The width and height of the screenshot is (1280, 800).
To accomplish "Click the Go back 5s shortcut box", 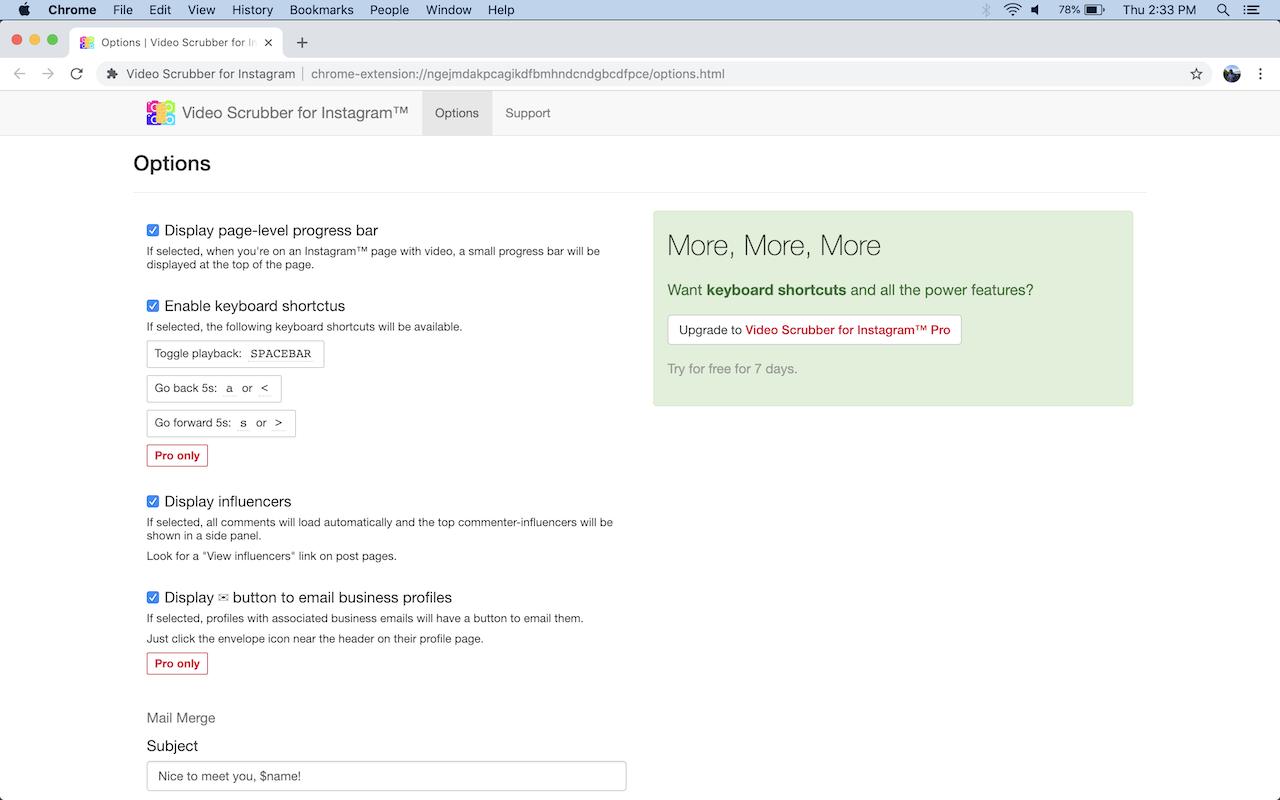I will (x=214, y=388).
